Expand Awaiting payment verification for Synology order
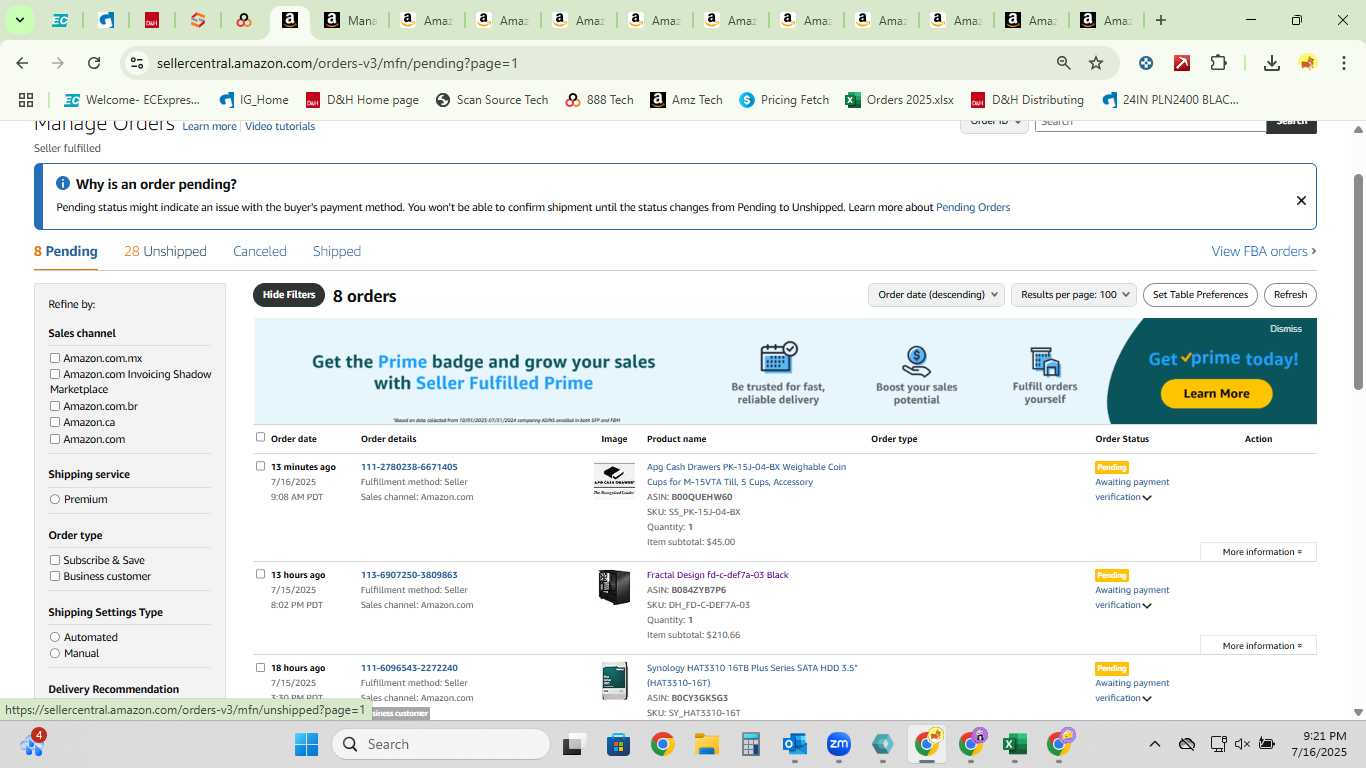This screenshot has height=768, width=1366. point(1147,699)
